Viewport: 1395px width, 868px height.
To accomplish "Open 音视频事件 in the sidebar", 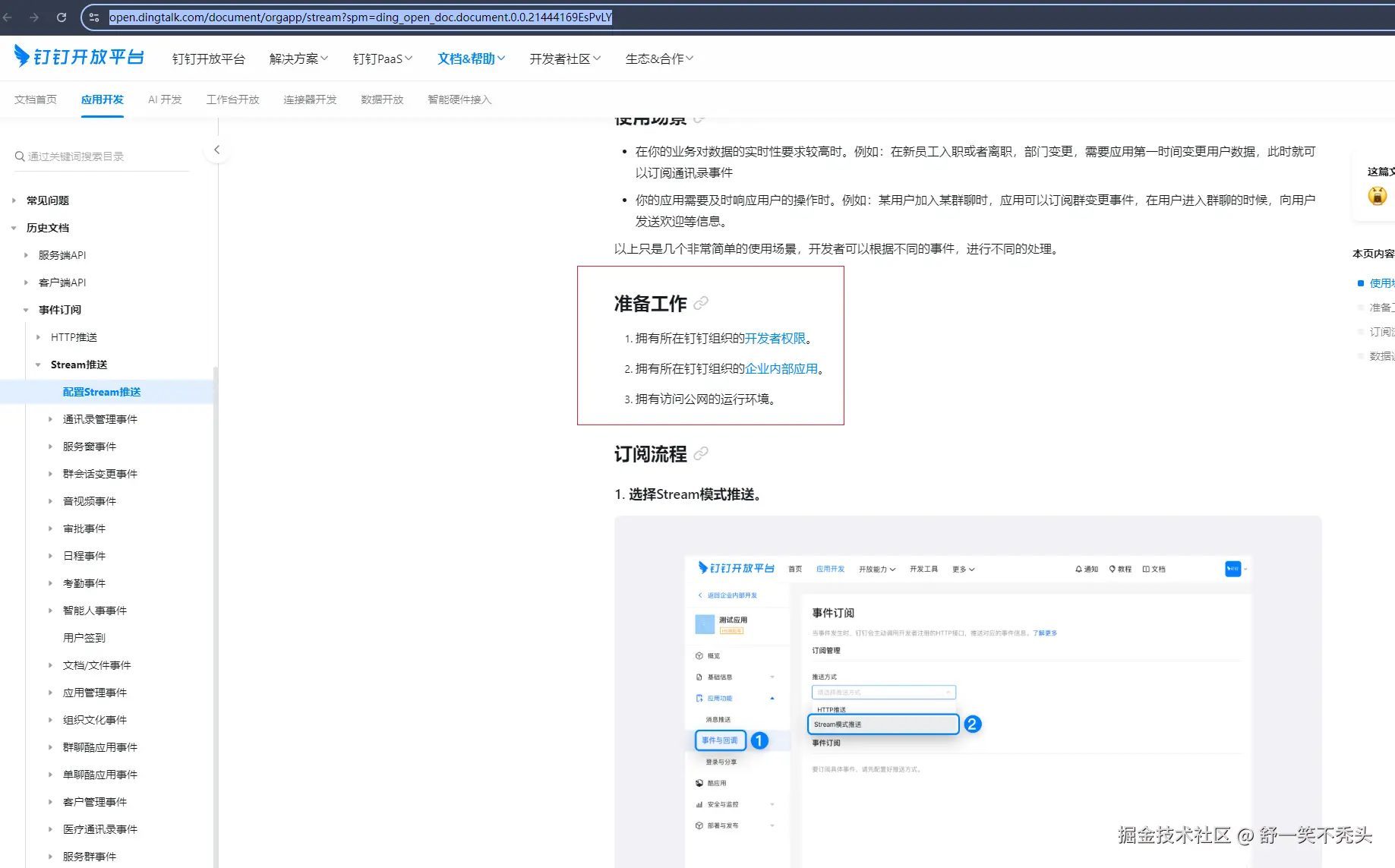I will point(90,501).
